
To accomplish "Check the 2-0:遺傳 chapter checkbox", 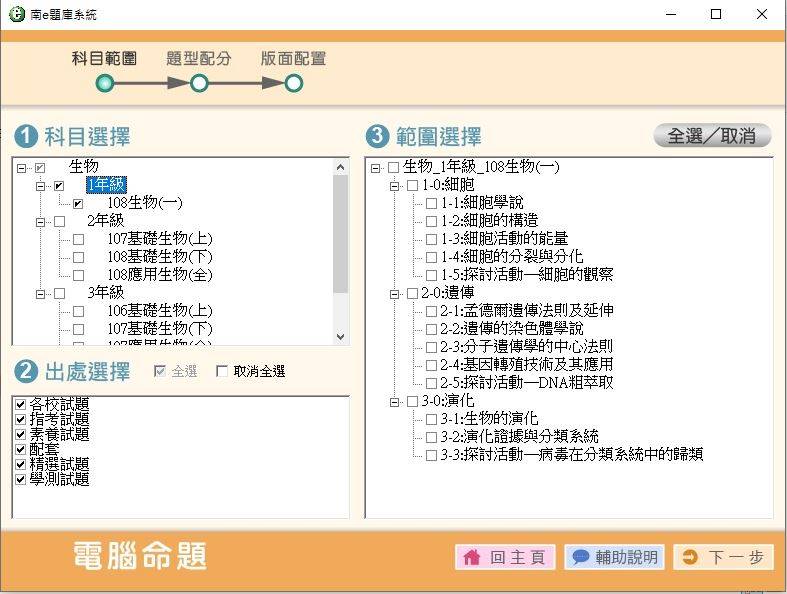I will pyautogui.click(x=412, y=293).
